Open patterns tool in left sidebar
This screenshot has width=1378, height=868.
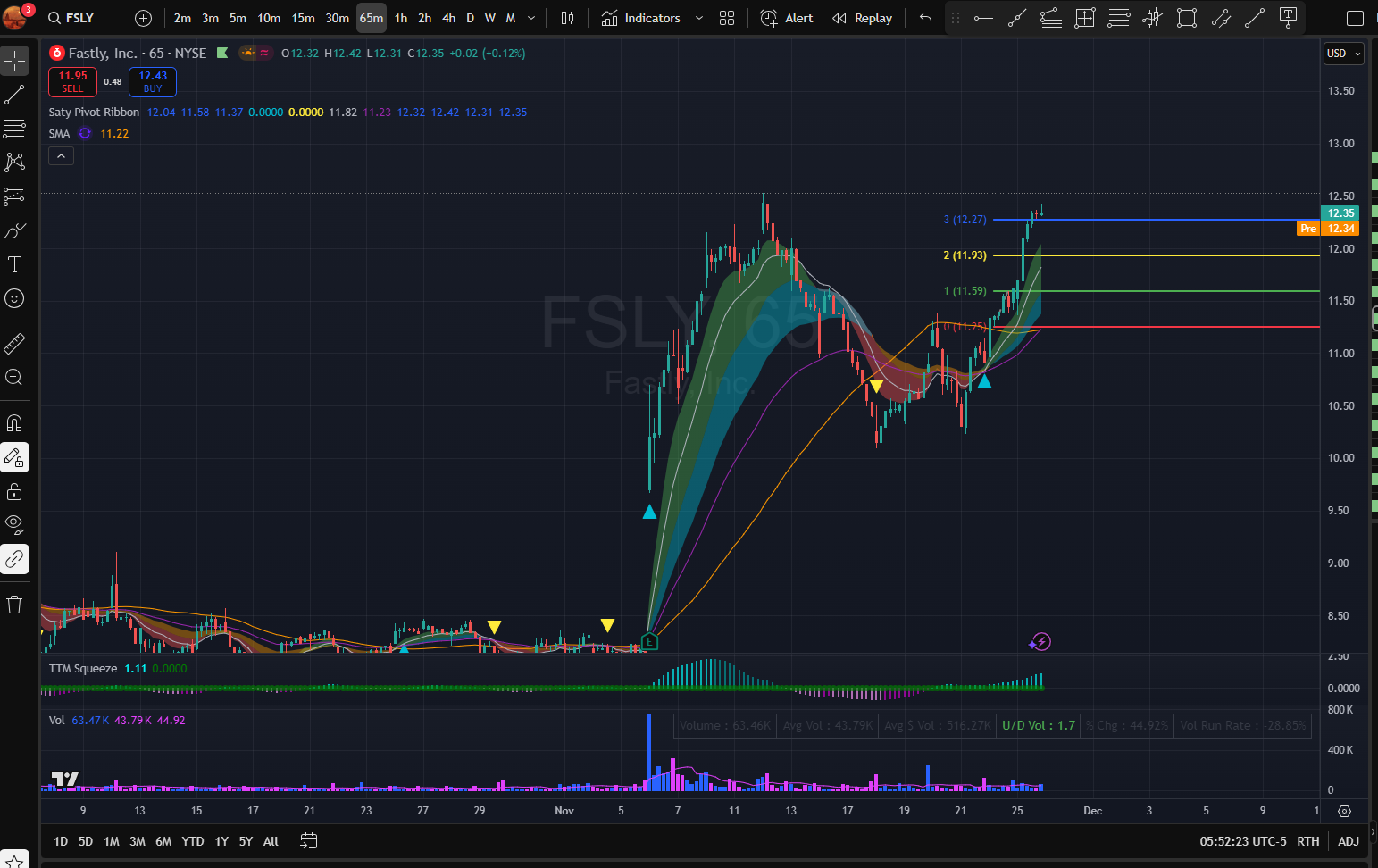coord(15,163)
